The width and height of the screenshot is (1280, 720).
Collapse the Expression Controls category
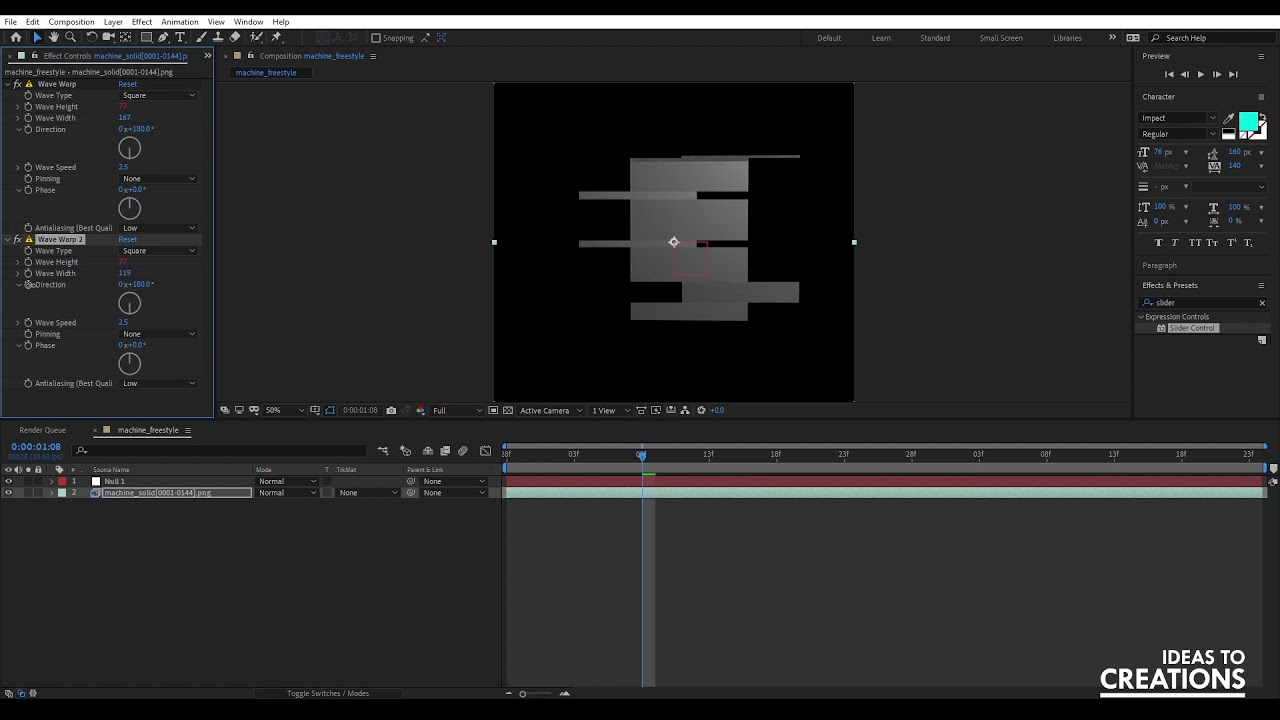tap(1141, 317)
